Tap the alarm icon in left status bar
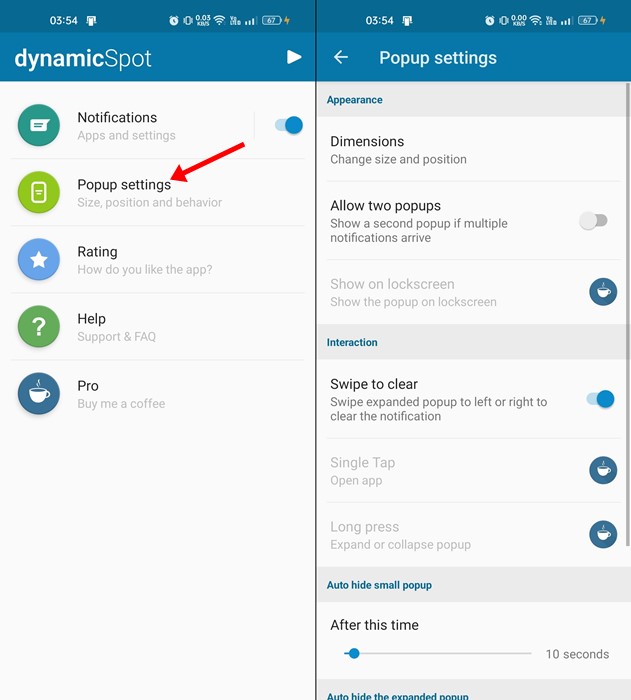Viewport: 631px width, 700px height. pos(174,21)
